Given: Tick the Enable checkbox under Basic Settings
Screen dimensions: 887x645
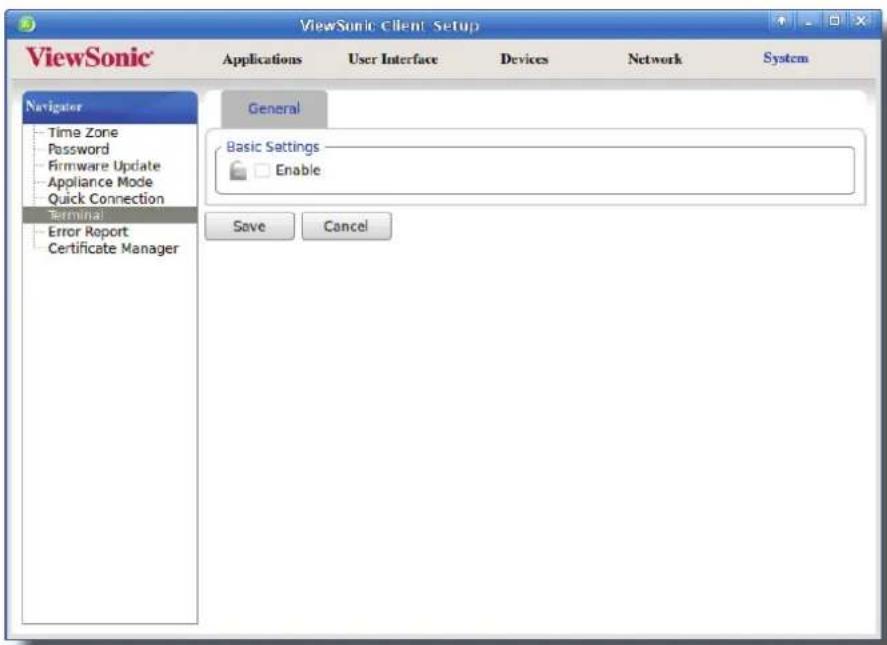Looking at the screenshot, I should point(262,170).
